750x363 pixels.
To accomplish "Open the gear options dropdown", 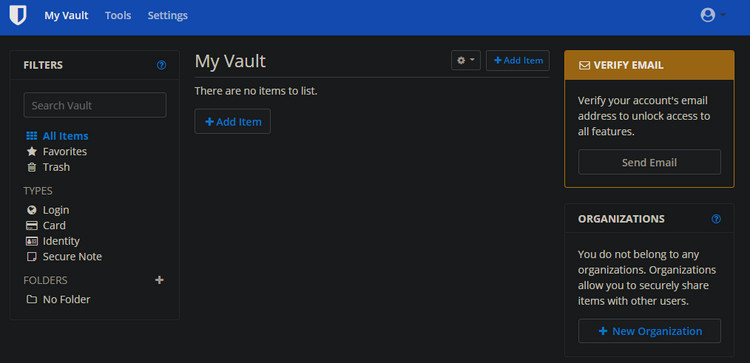I will [x=466, y=61].
